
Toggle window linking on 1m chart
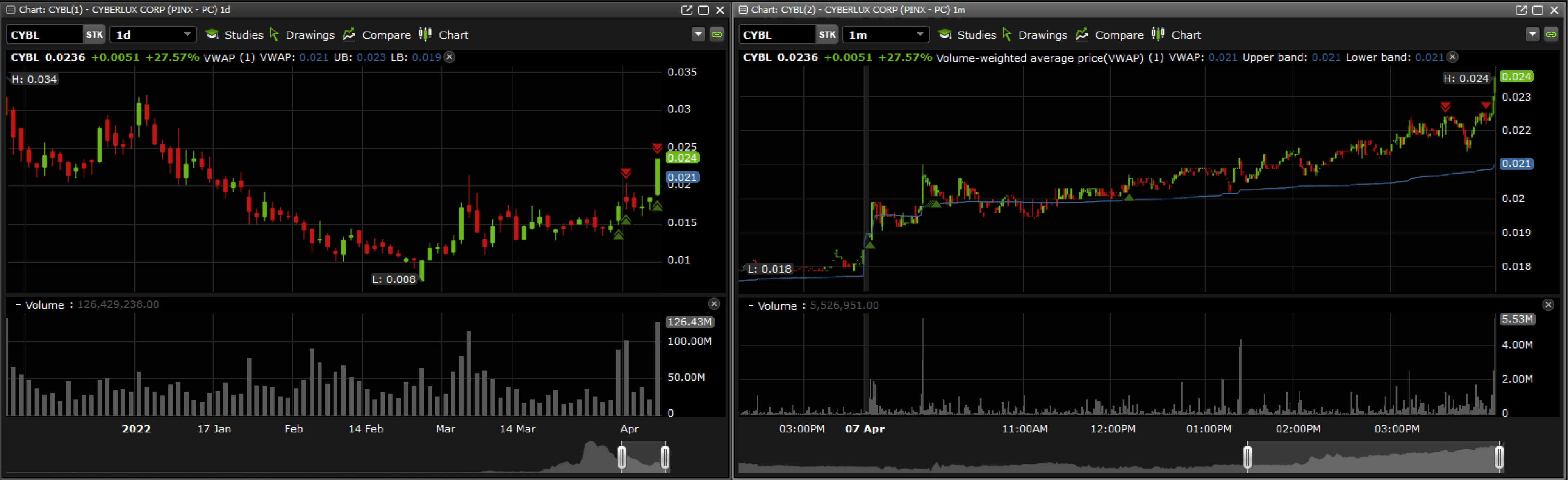pyautogui.click(x=1551, y=35)
